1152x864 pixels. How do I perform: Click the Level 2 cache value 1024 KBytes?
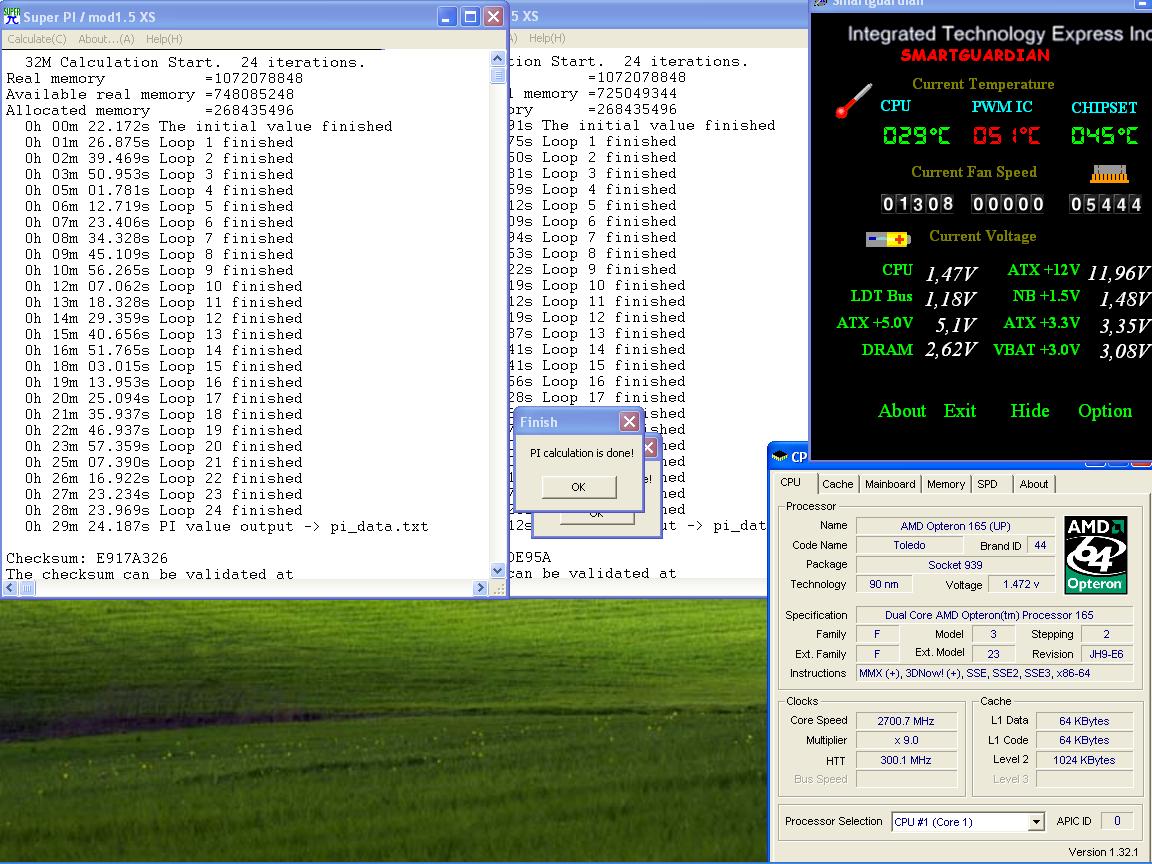pos(1084,760)
